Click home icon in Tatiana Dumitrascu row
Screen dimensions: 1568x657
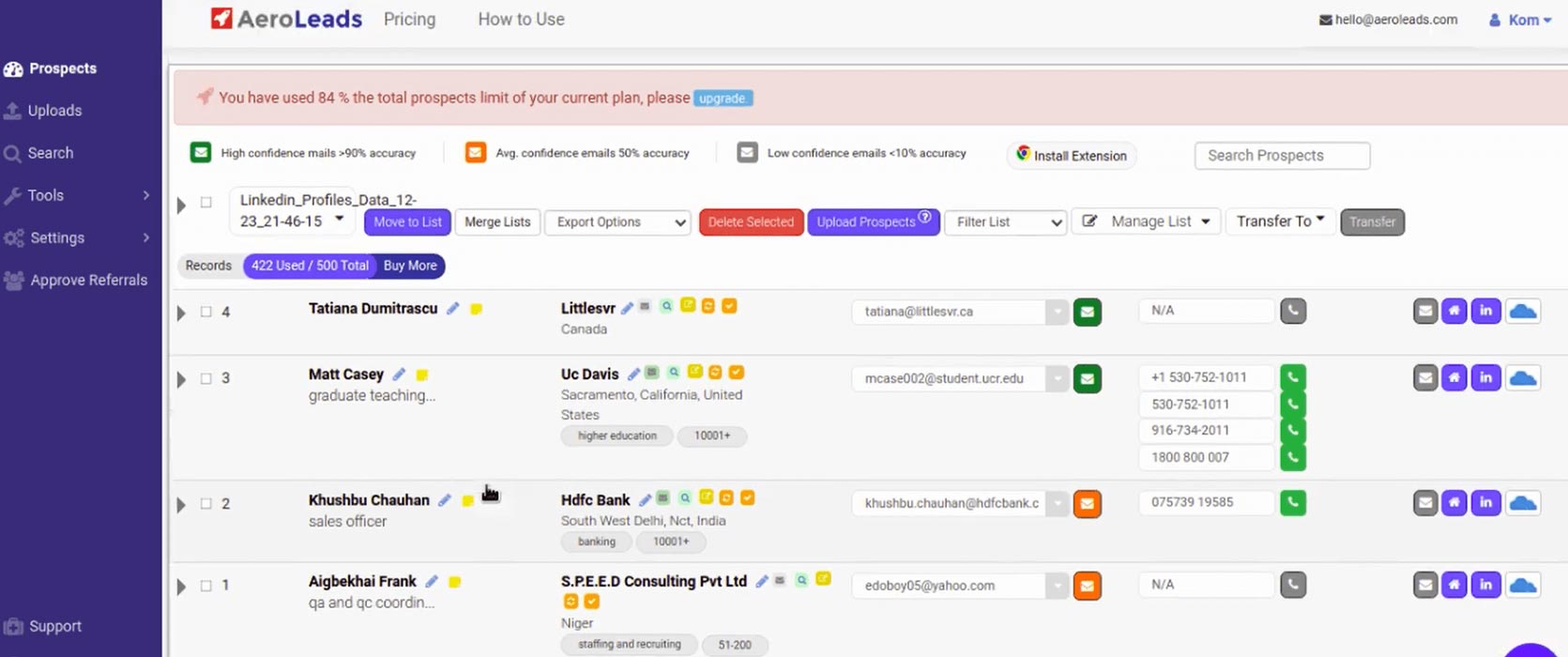tap(1454, 311)
